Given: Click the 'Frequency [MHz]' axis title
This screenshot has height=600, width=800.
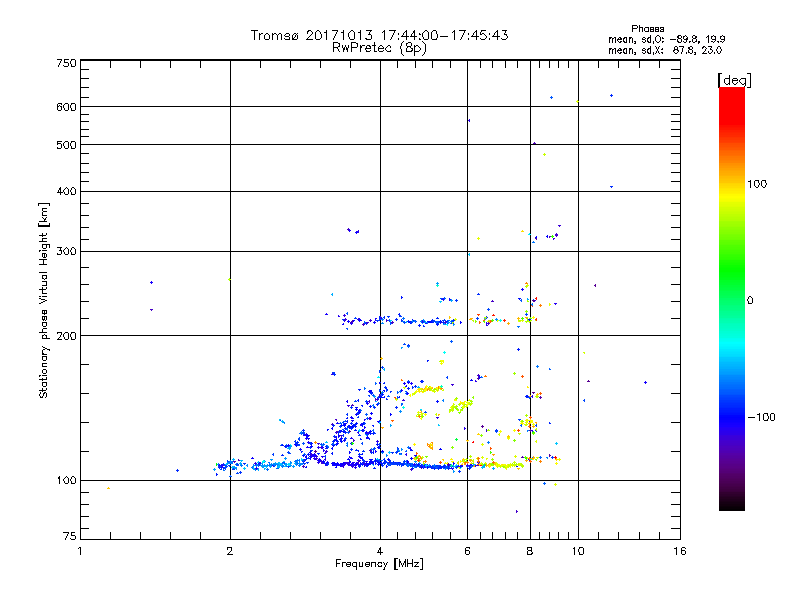Looking at the screenshot, I should point(379,564).
